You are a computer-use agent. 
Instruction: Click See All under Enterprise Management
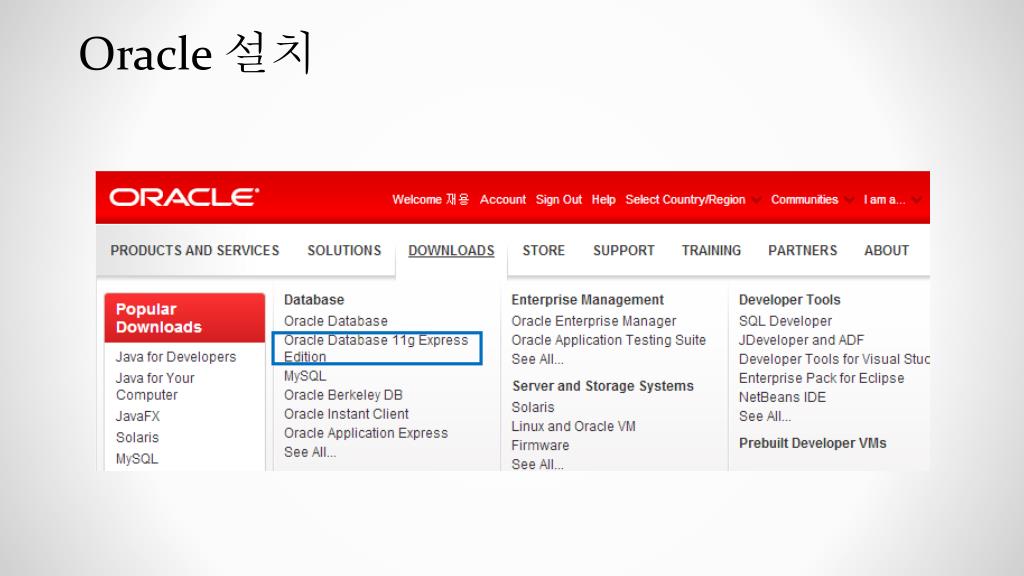pyautogui.click(x=537, y=359)
